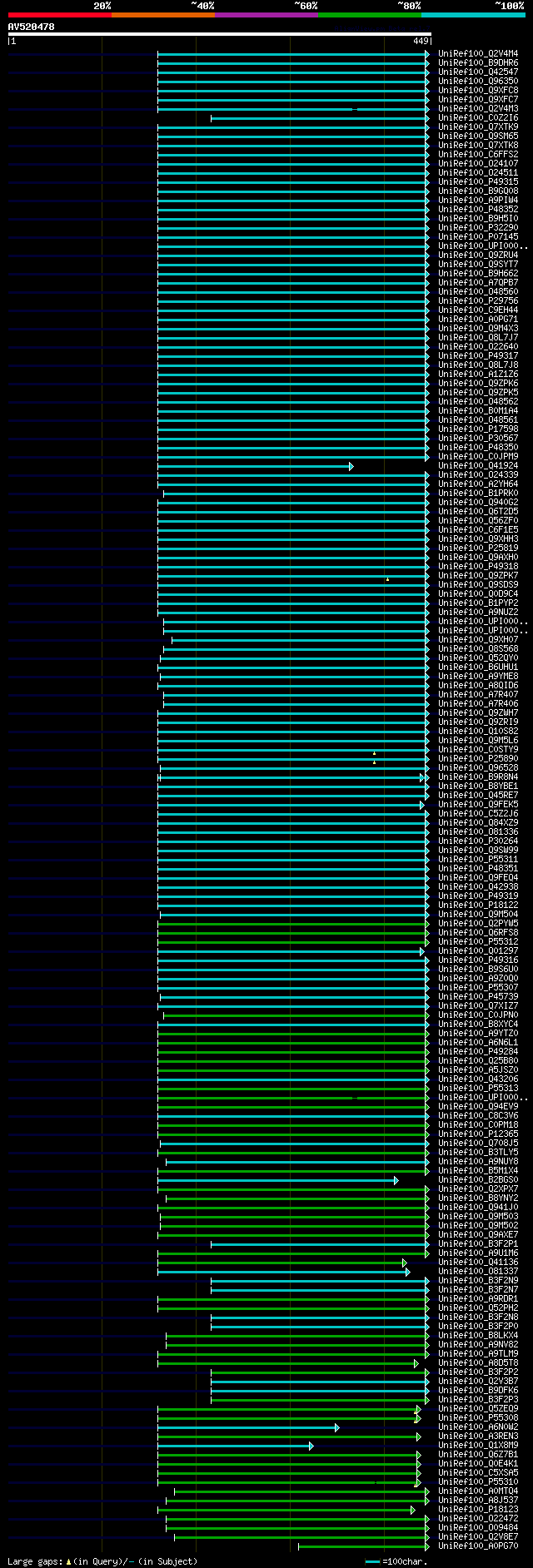Select hit label UniRef100_B1PRK0
This screenshot has width=533, height=1568.
click(x=478, y=494)
